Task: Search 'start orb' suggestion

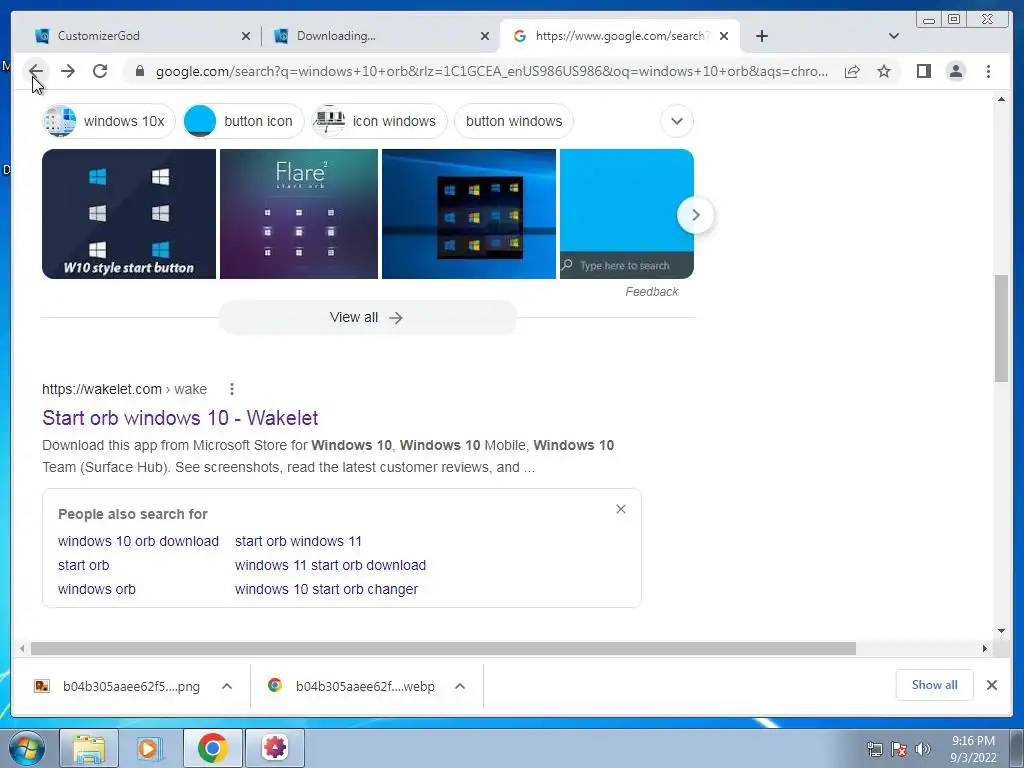Action: click(x=84, y=566)
